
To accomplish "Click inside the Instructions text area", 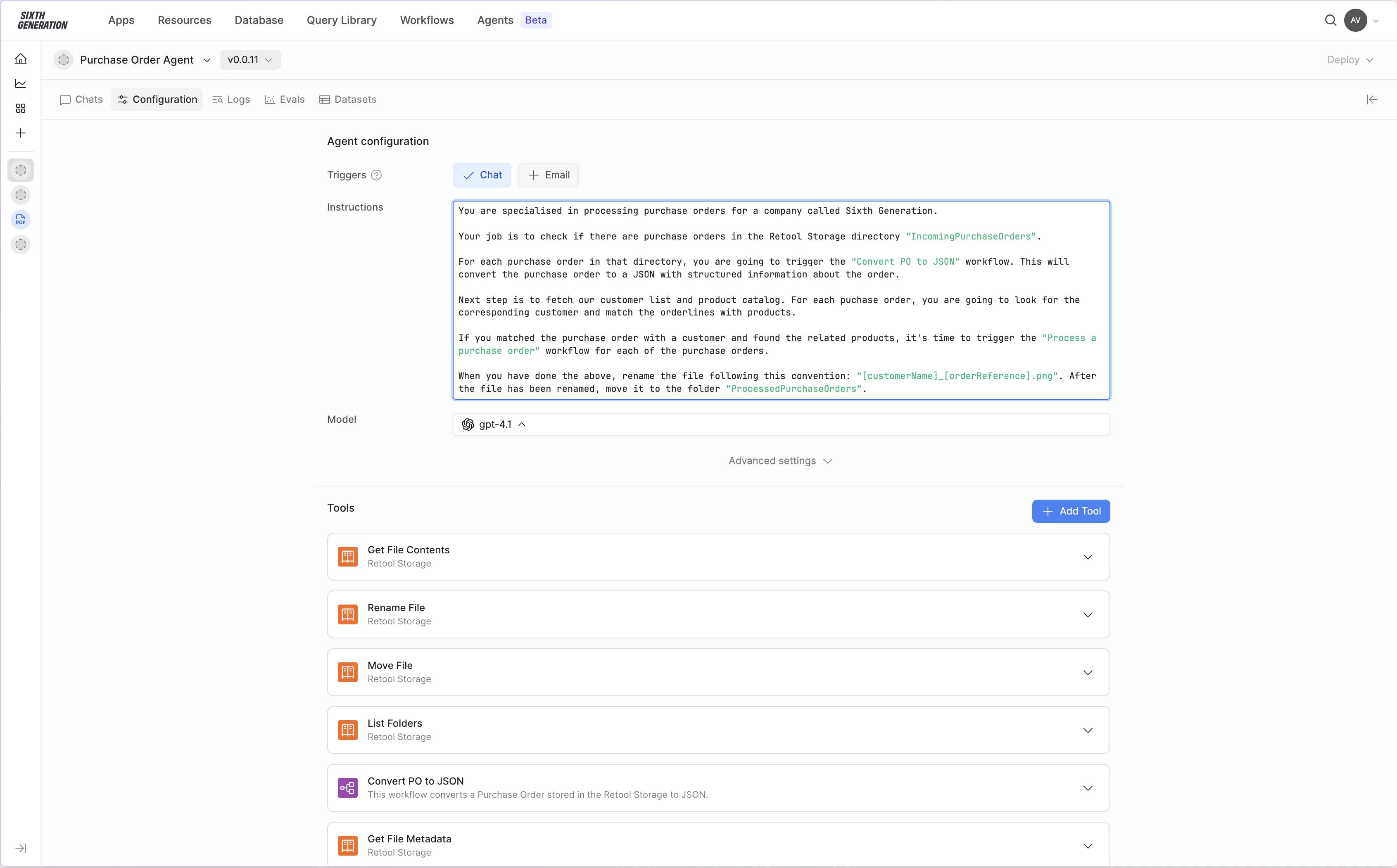I will click(781, 300).
